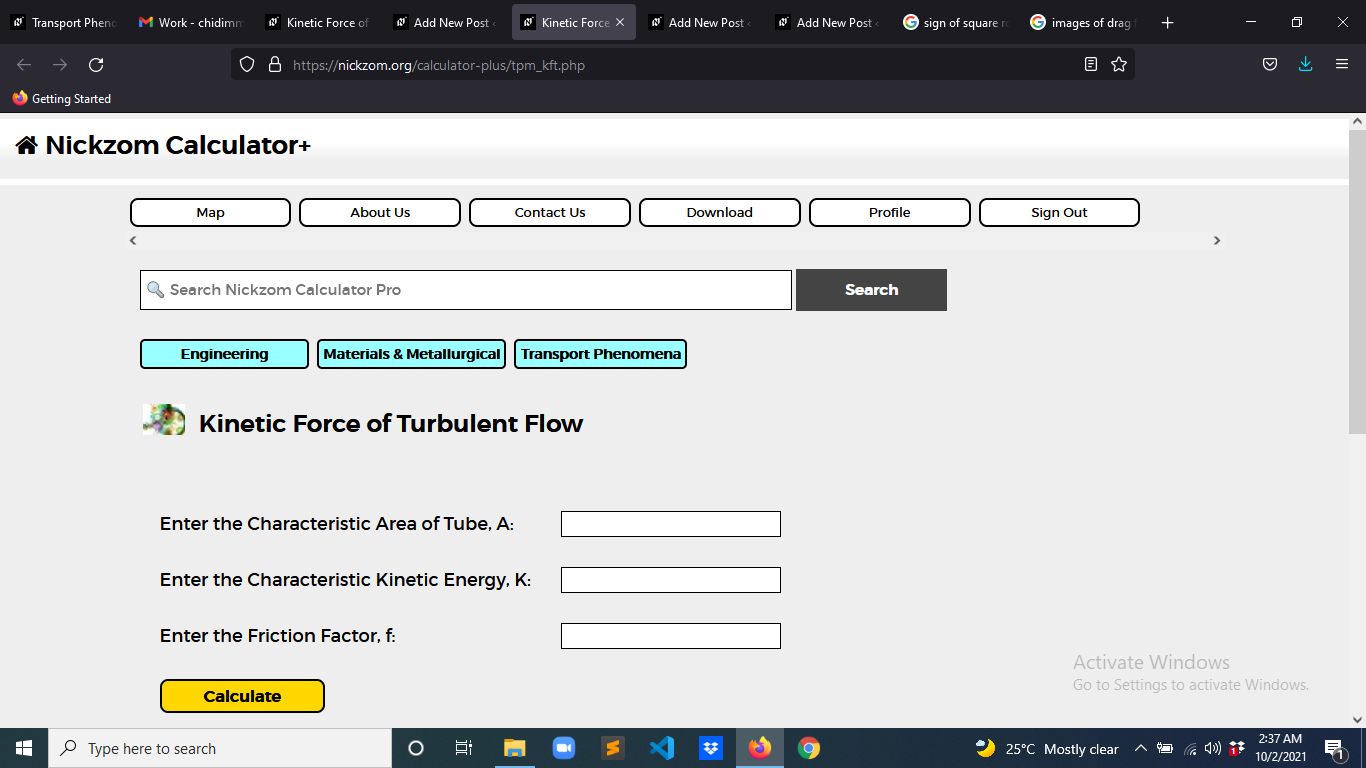Select the Engineering breadcrumb
The height and width of the screenshot is (768, 1366).
[x=224, y=354]
